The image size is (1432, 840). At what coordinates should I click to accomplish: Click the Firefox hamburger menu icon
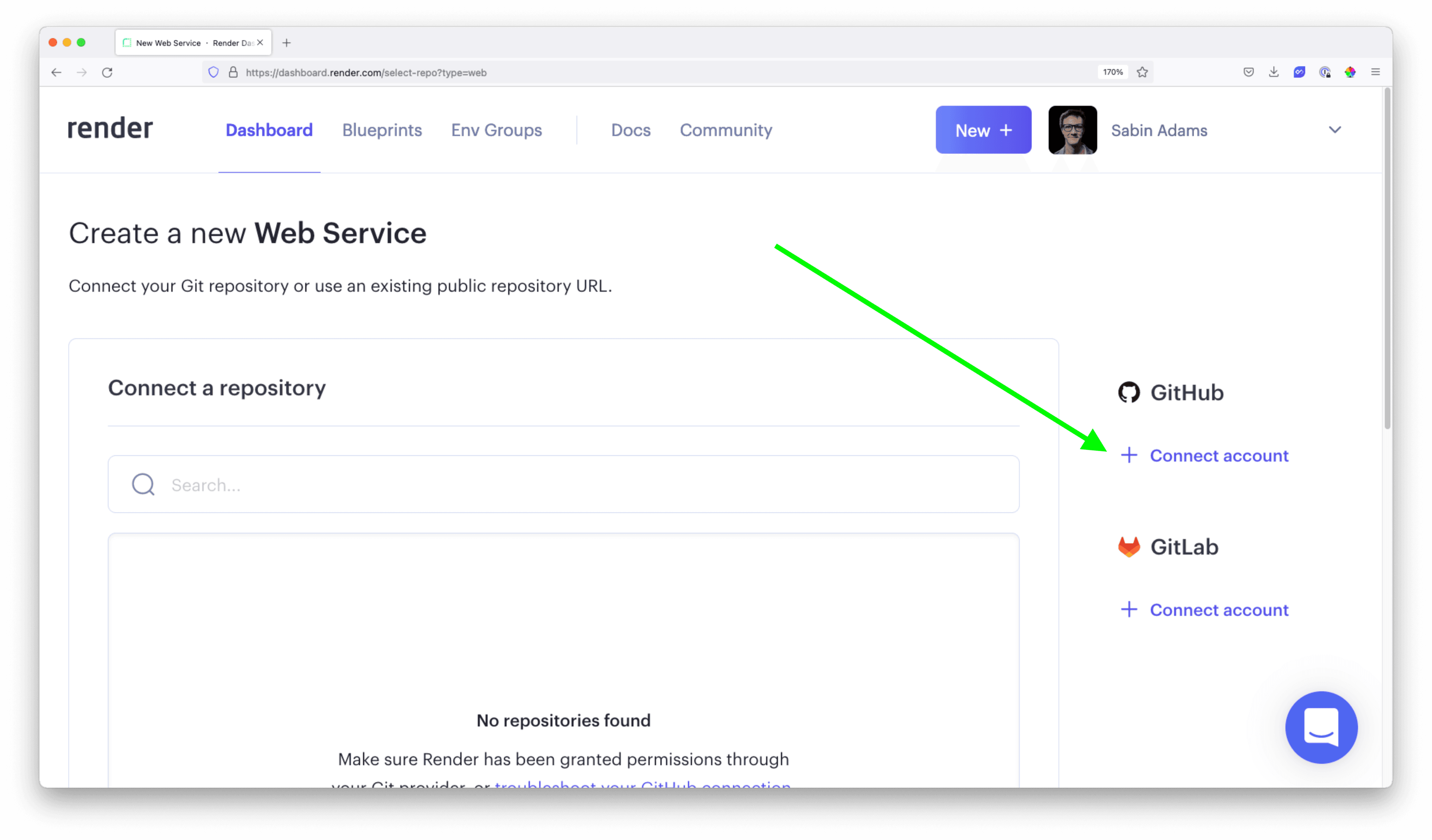point(1375,72)
